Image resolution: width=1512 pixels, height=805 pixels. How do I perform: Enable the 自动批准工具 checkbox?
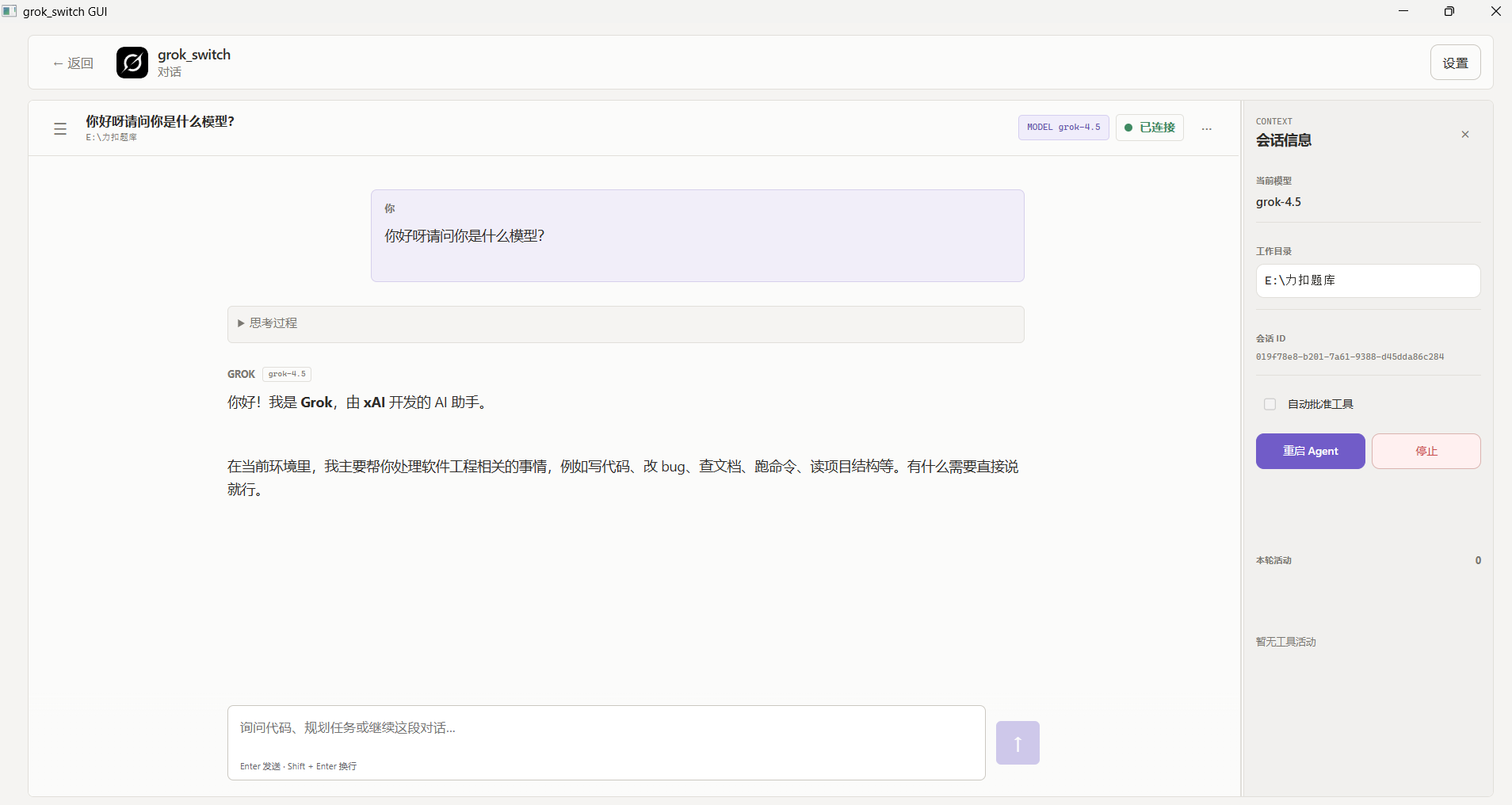(1270, 404)
